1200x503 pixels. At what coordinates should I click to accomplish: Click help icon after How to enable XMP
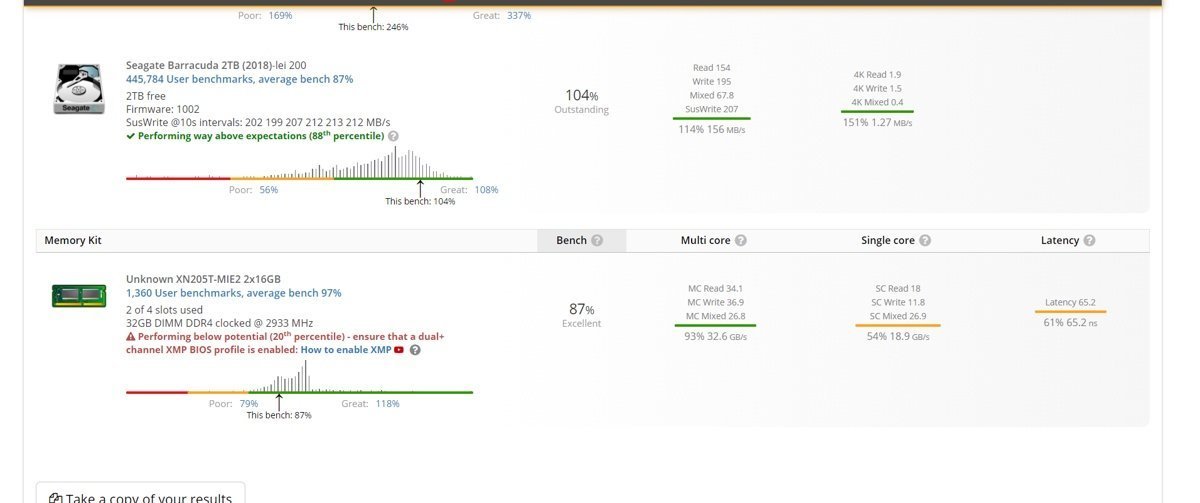tap(415, 350)
